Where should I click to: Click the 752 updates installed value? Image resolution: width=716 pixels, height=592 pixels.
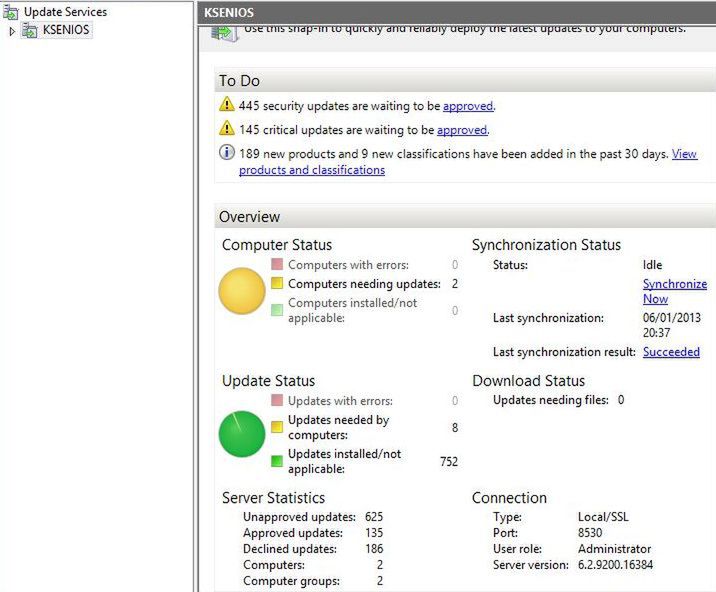(449, 461)
